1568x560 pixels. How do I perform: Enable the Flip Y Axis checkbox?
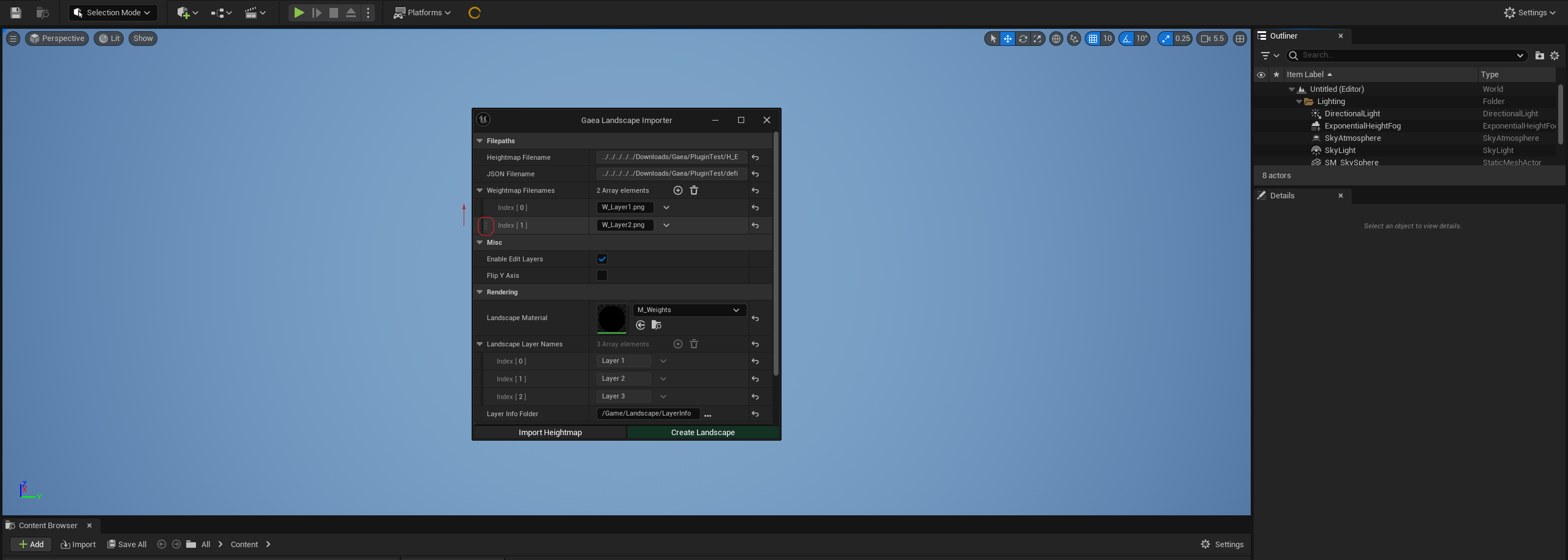click(602, 275)
